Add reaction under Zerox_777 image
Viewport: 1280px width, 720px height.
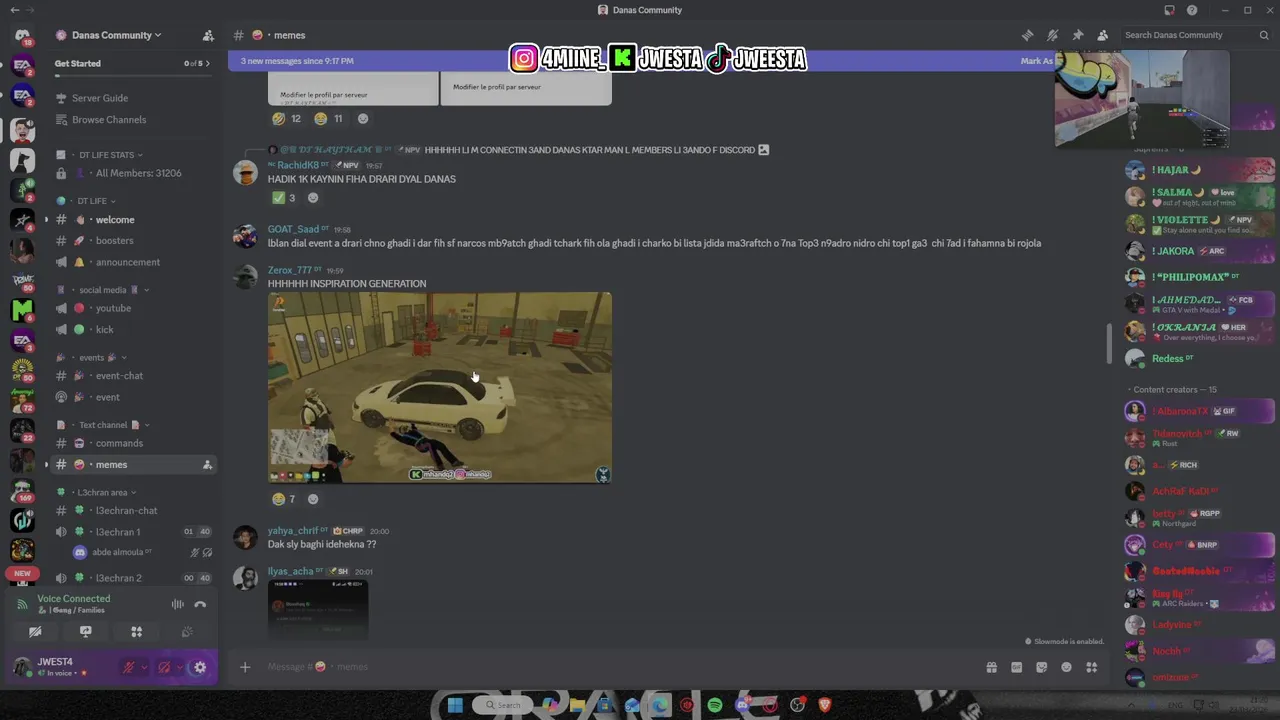pos(313,499)
